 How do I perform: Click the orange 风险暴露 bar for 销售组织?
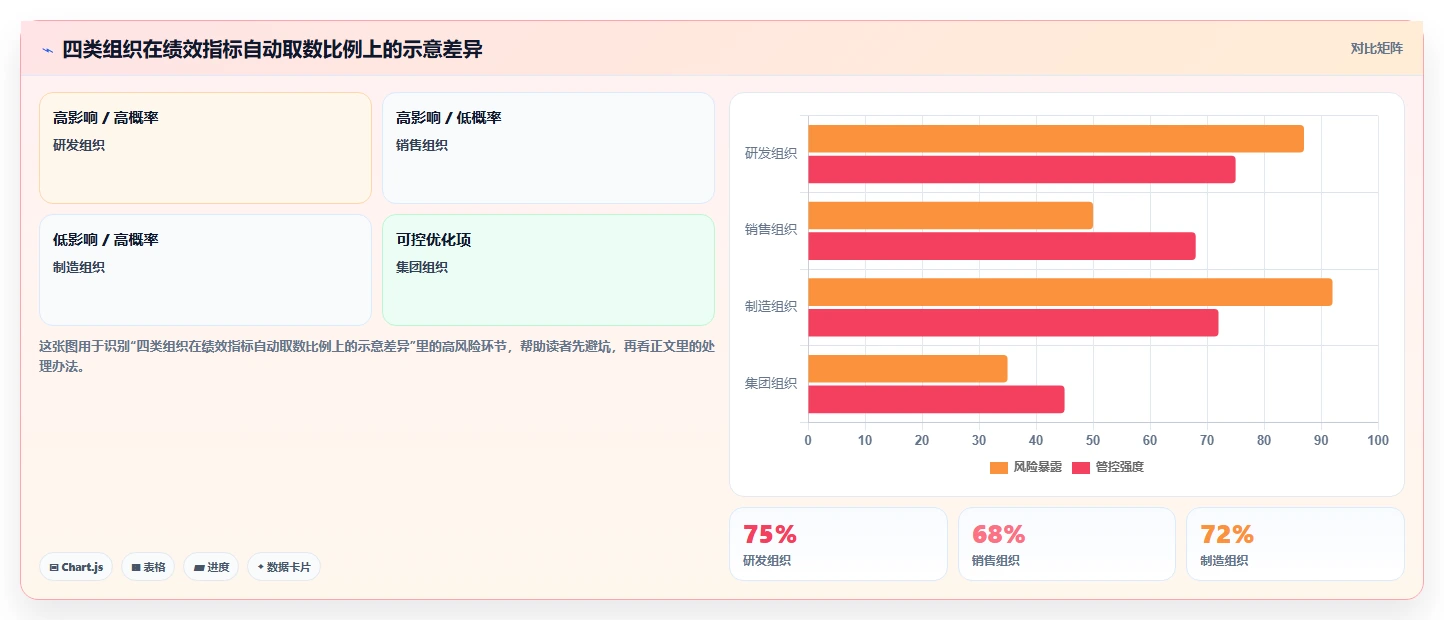[950, 216]
